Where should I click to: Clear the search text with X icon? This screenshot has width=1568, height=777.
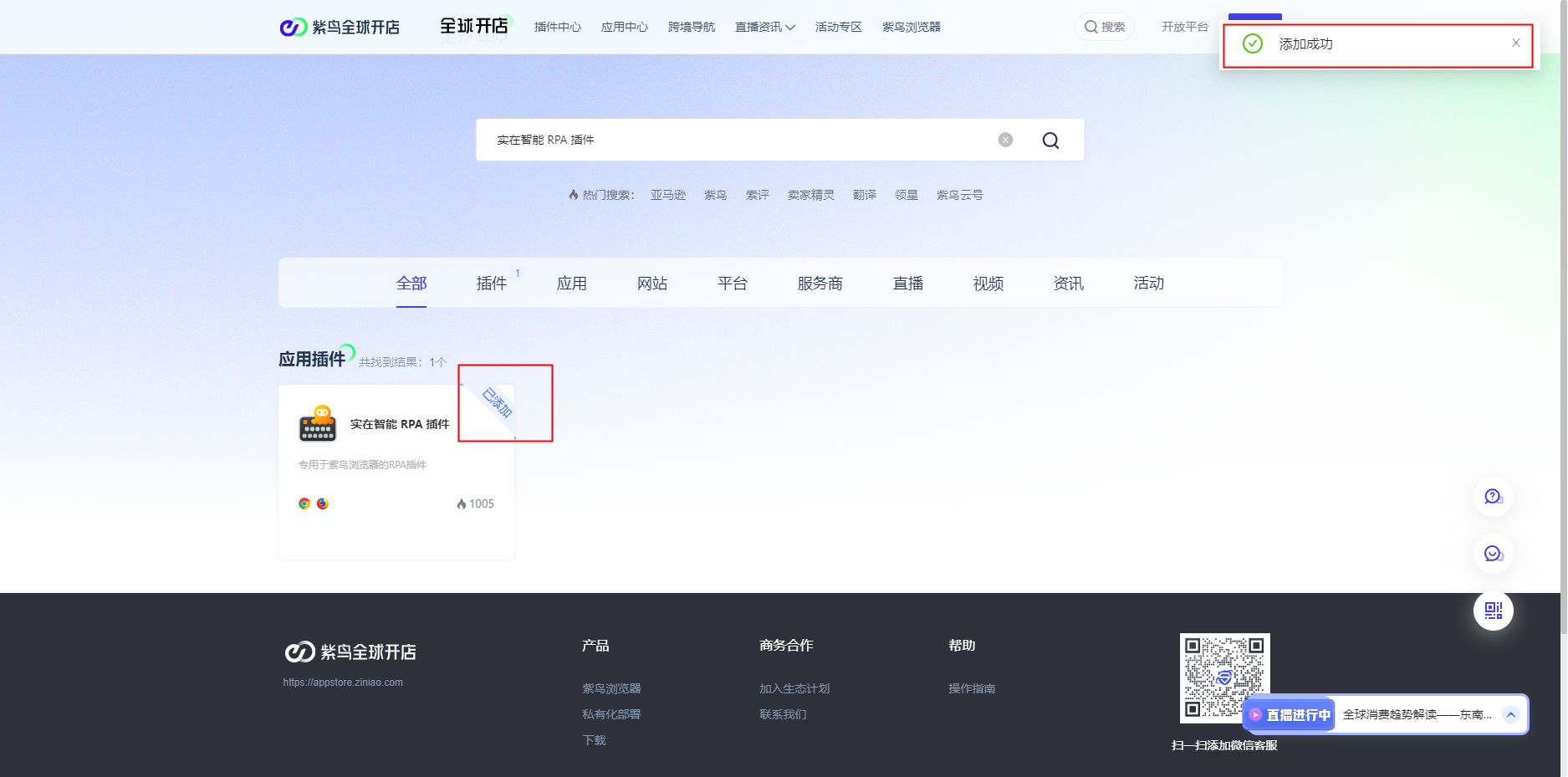pos(1005,140)
